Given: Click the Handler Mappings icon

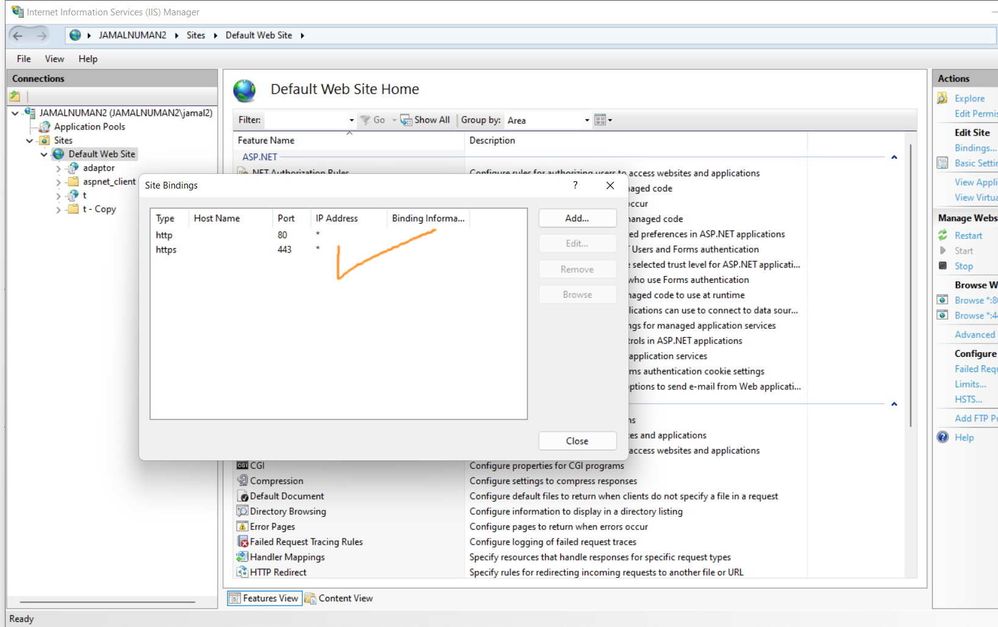Looking at the screenshot, I should [x=242, y=557].
